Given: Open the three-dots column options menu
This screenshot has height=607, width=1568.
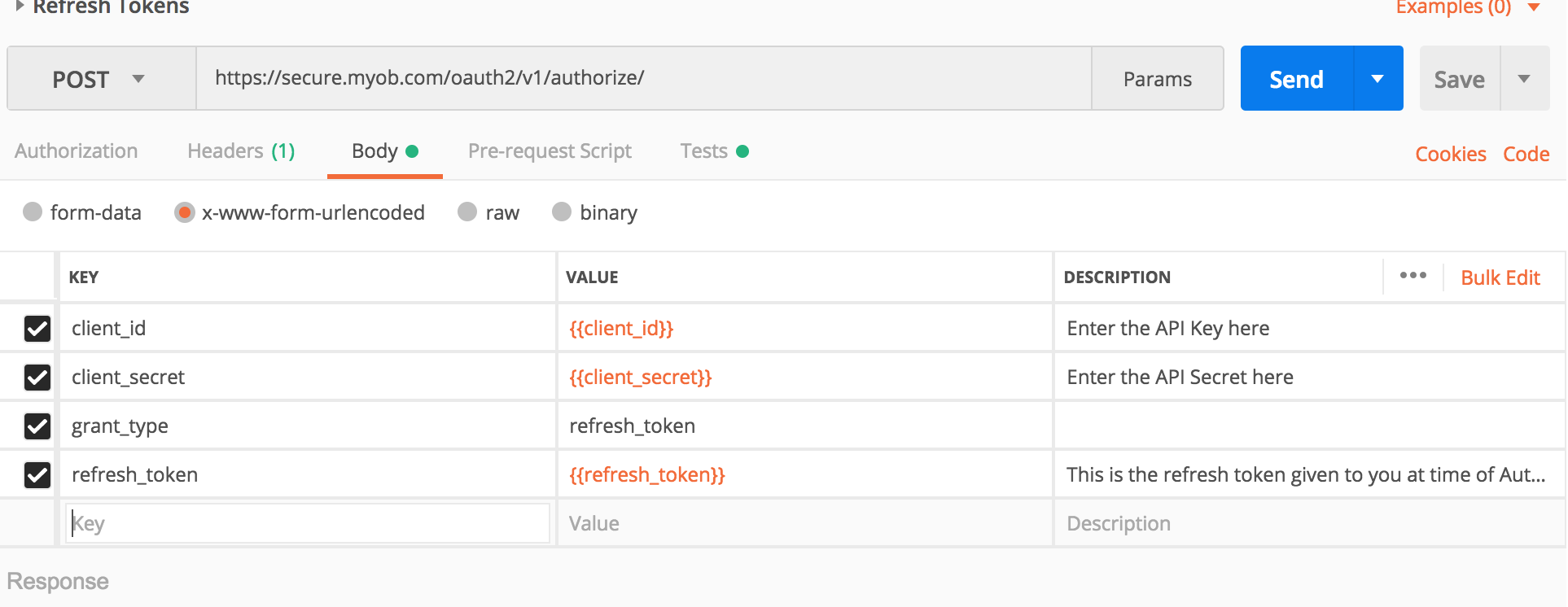Looking at the screenshot, I should (1413, 276).
